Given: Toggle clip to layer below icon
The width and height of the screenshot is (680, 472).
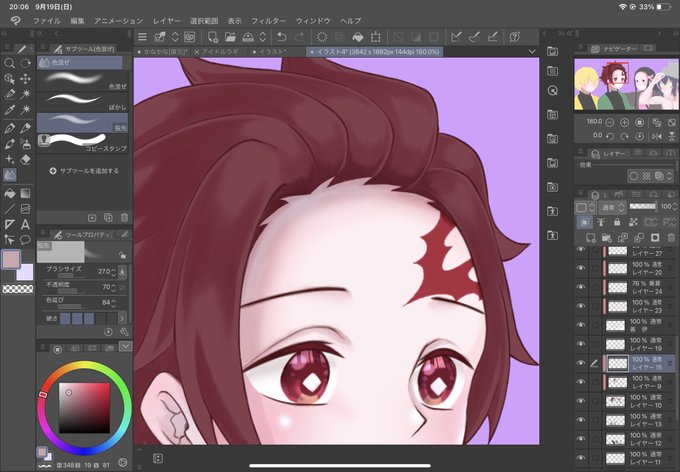Looking at the screenshot, I should [585, 222].
